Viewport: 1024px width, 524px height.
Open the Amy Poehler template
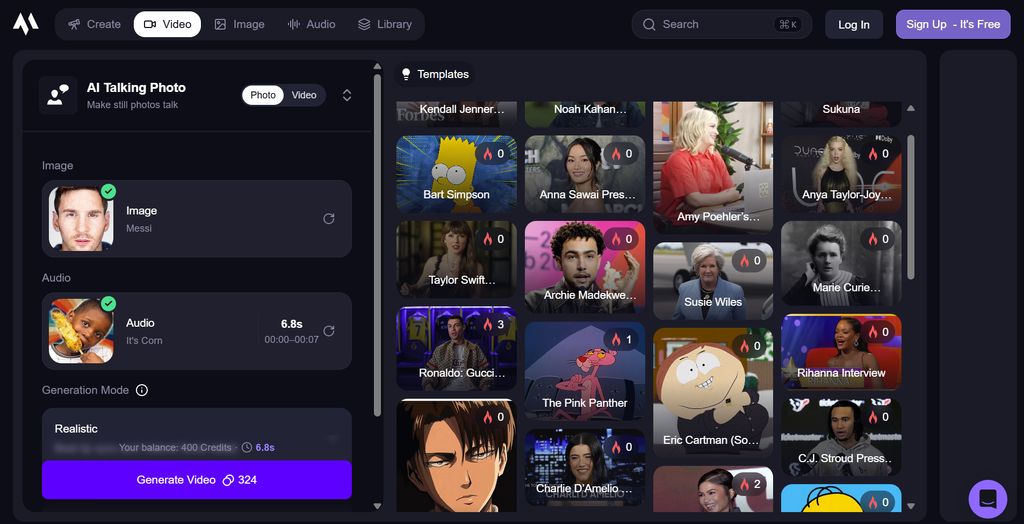point(713,167)
